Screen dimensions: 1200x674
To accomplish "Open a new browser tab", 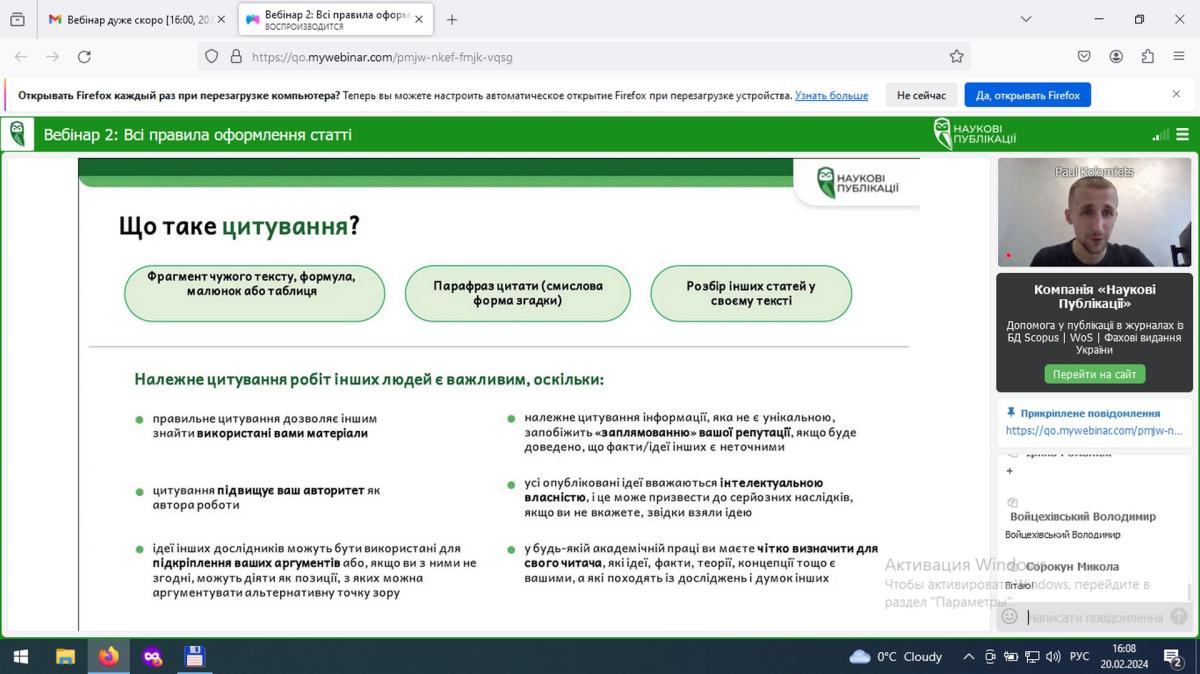I will (x=452, y=19).
